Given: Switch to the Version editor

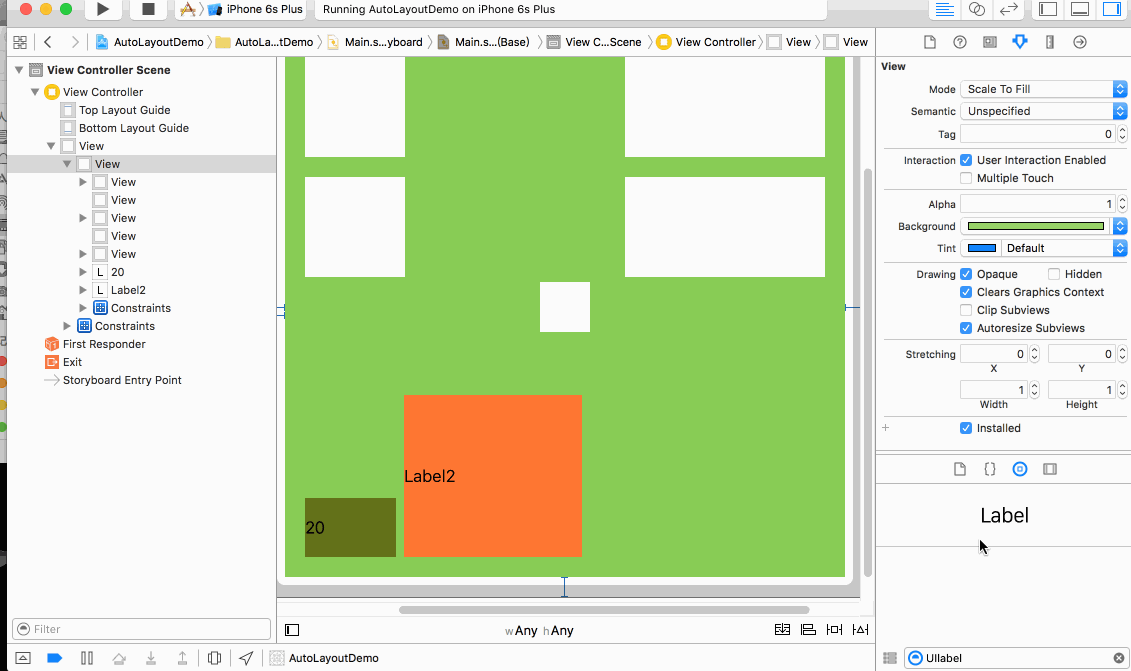Looking at the screenshot, I should tap(1009, 9).
